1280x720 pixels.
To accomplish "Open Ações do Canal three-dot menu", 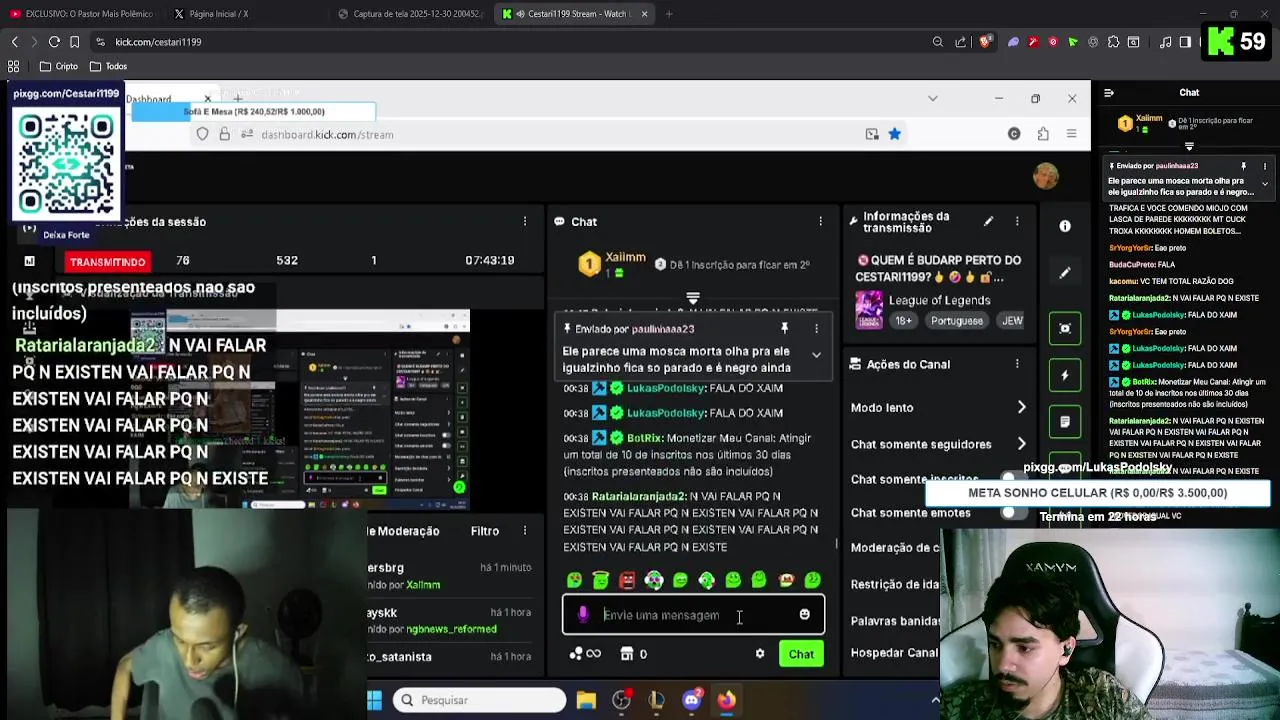I will coord(1017,364).
